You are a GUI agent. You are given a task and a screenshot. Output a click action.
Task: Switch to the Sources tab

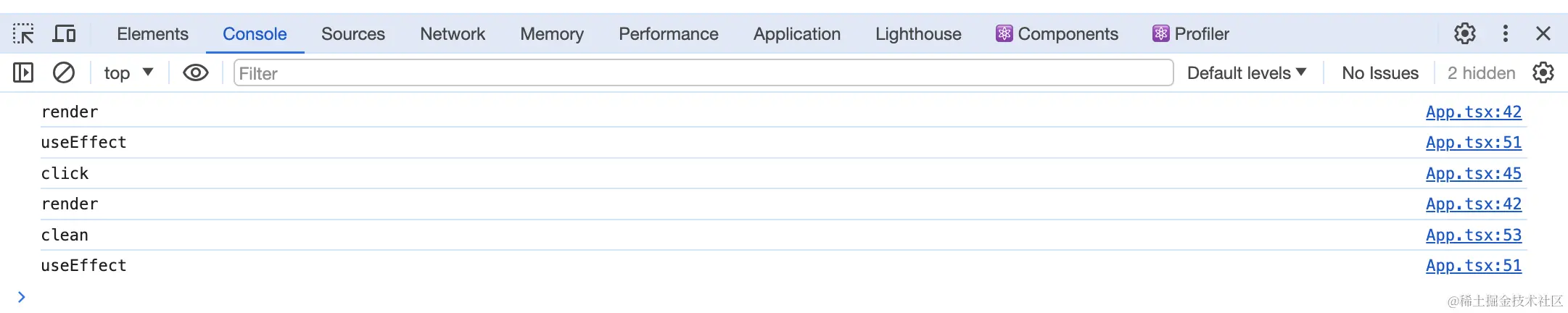[x=353, y=34]
